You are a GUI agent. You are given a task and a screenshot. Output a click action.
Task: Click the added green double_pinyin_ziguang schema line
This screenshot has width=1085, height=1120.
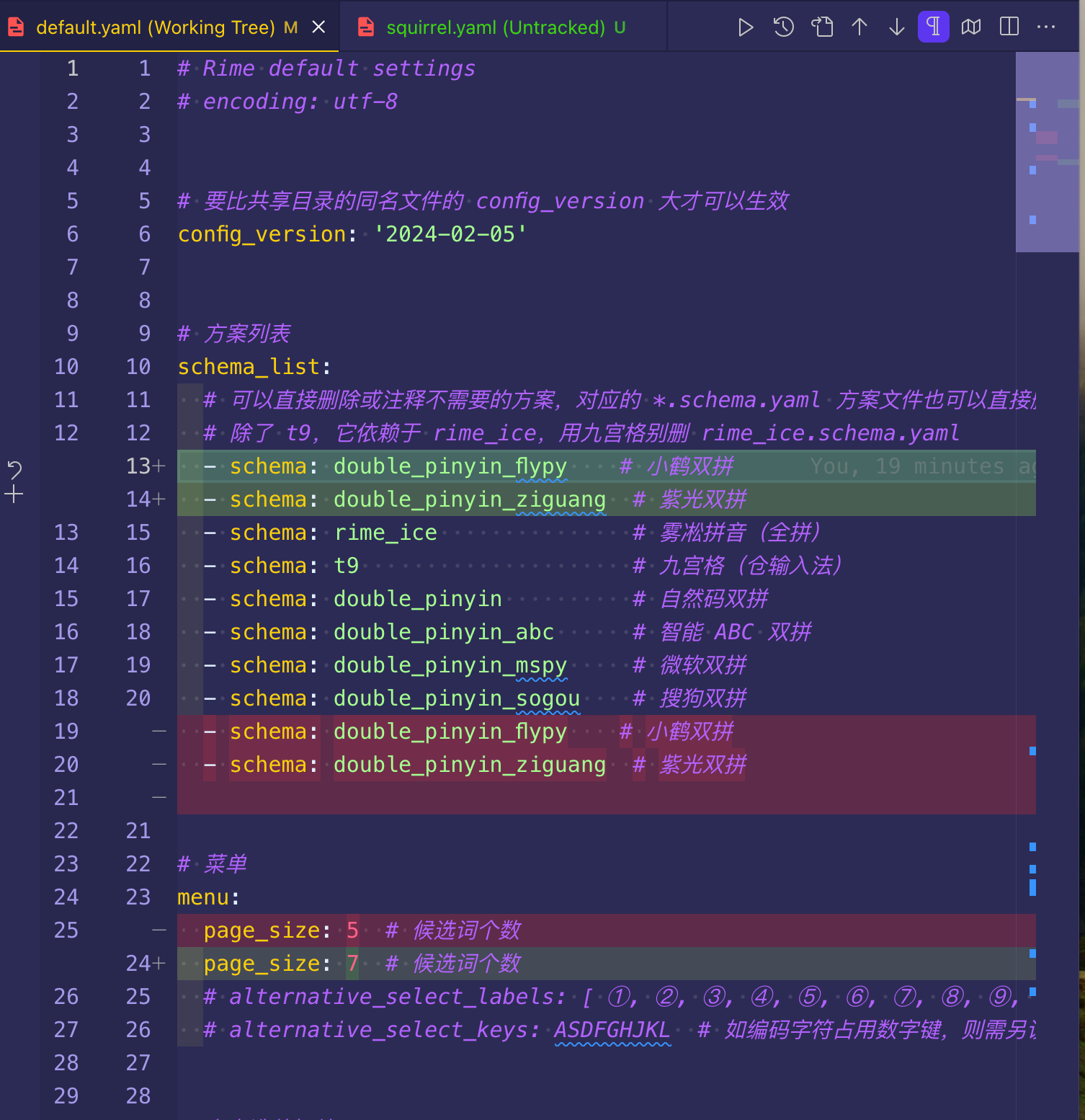607,499
